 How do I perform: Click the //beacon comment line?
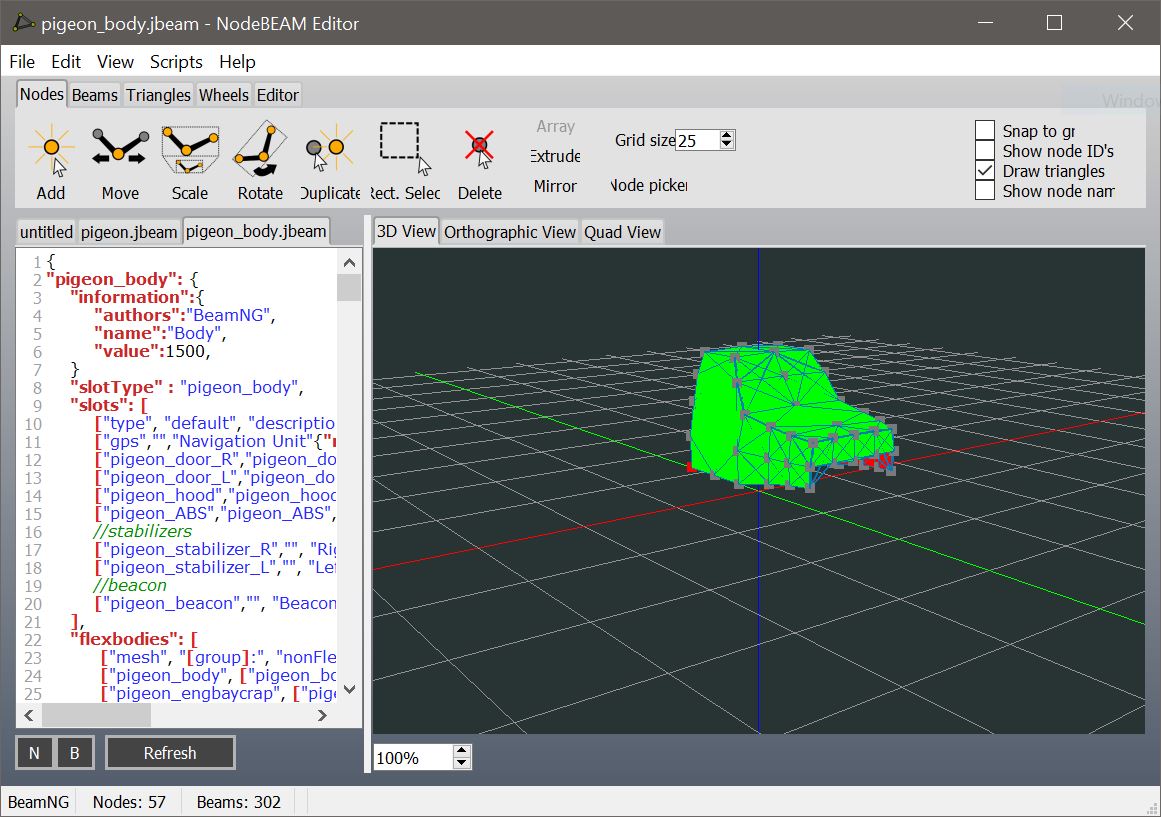point(130,585)
